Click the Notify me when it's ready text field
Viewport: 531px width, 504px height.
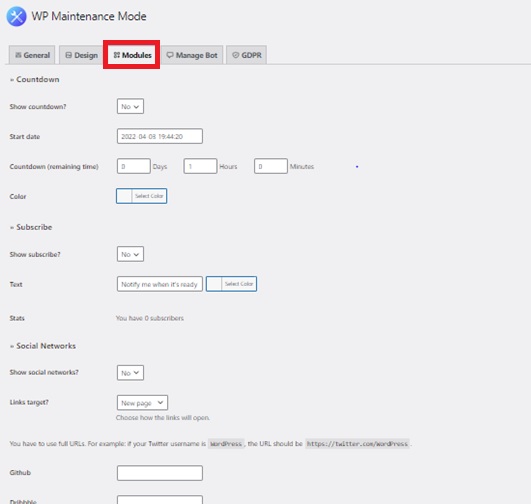pyautogui.click(x=160, y=284)
